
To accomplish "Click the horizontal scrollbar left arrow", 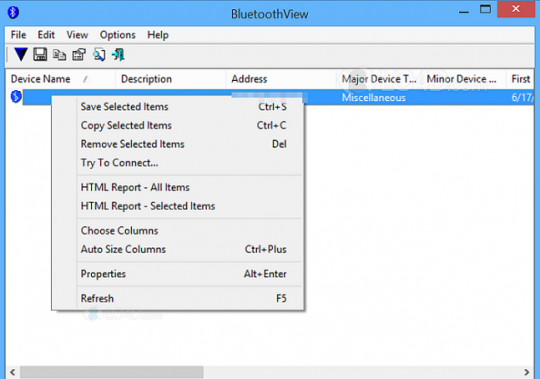I will click(x=13, y=372).
